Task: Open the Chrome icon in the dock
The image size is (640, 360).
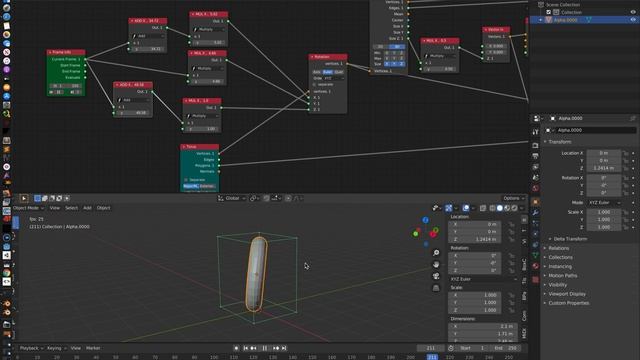Action: point(7,273)
